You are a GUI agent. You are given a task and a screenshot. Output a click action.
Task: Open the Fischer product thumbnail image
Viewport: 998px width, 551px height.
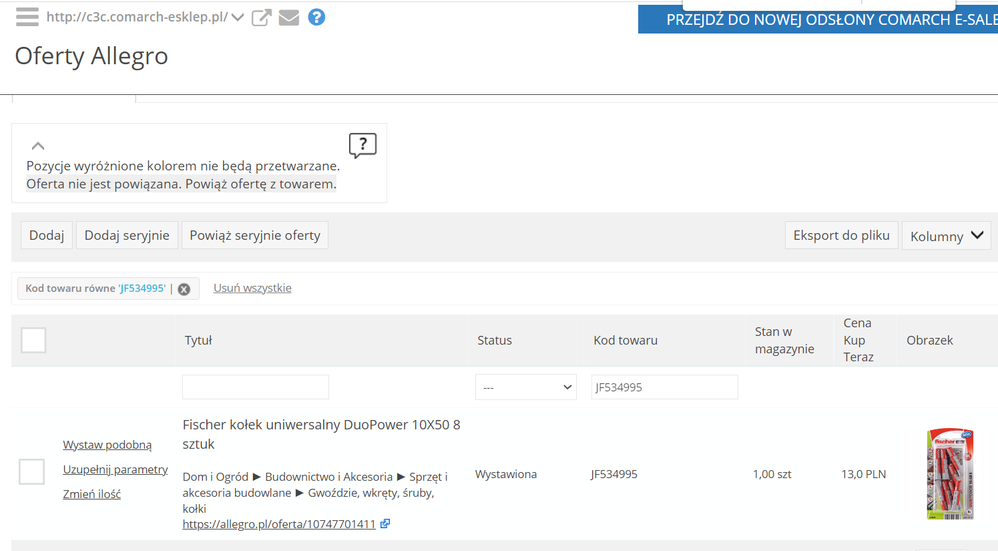pyautogui.click(x=950, y=474)
